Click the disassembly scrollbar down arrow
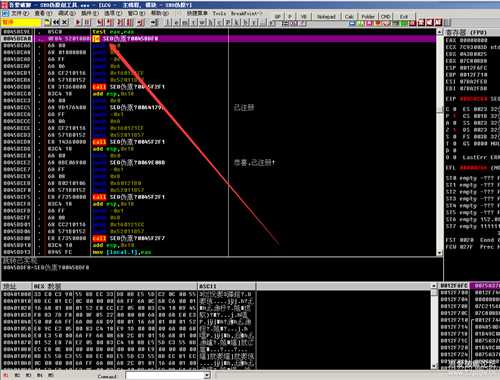Screen dimensions: 500x380 [x=440, y=253]
